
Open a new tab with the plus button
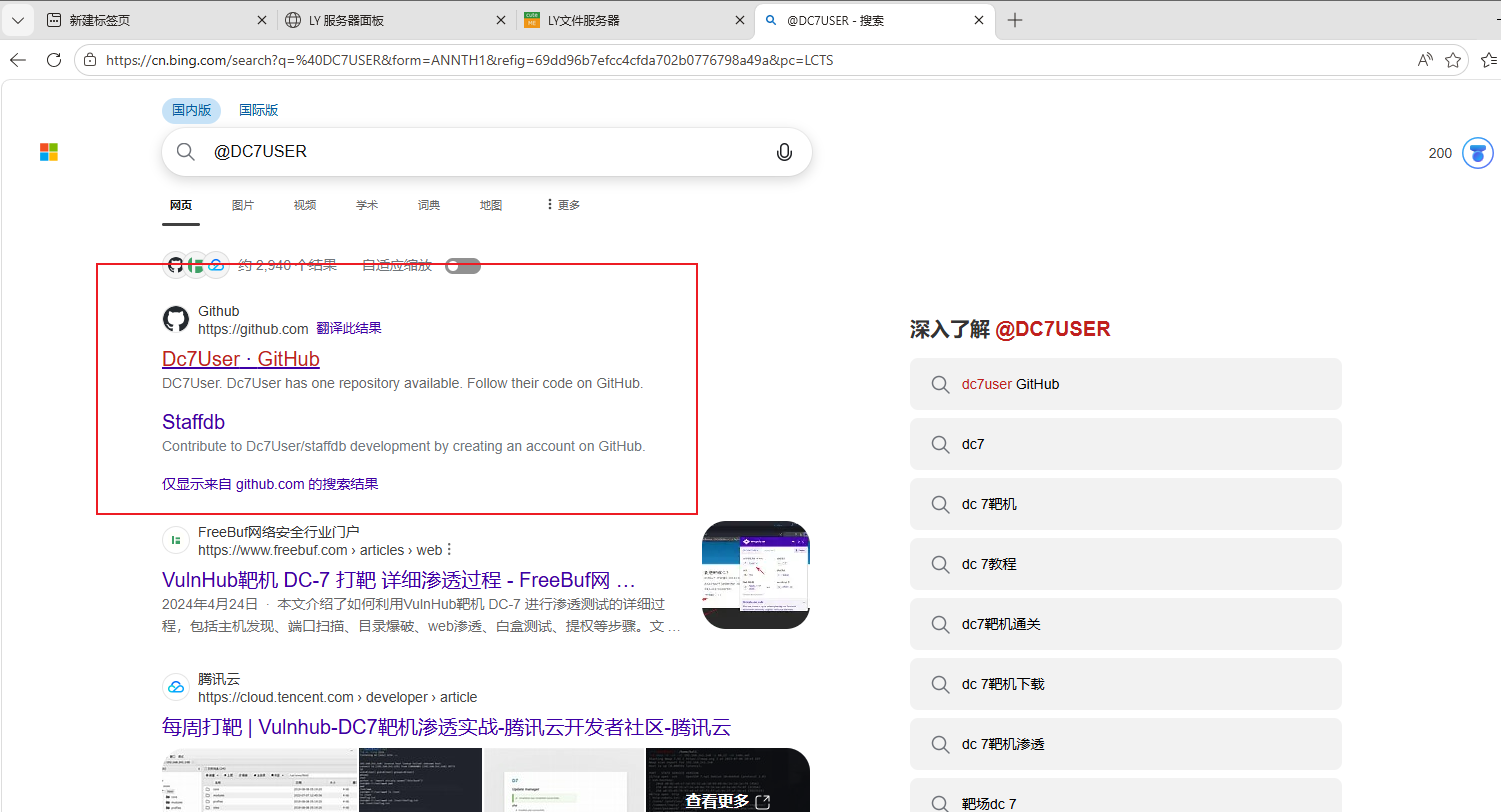click(x=1015, y=20)
